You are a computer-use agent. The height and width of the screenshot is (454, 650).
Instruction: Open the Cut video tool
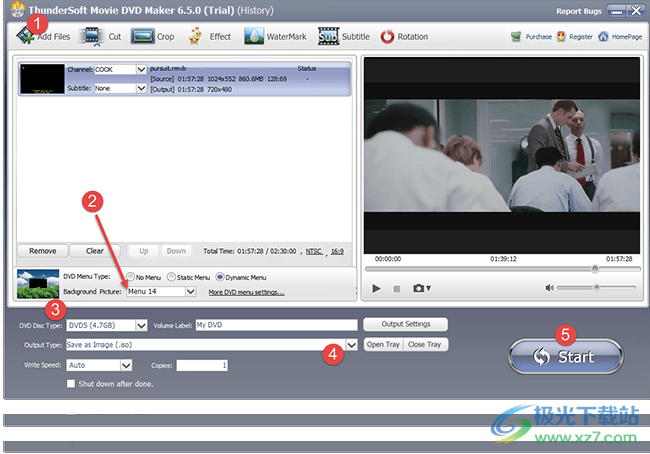100,36
